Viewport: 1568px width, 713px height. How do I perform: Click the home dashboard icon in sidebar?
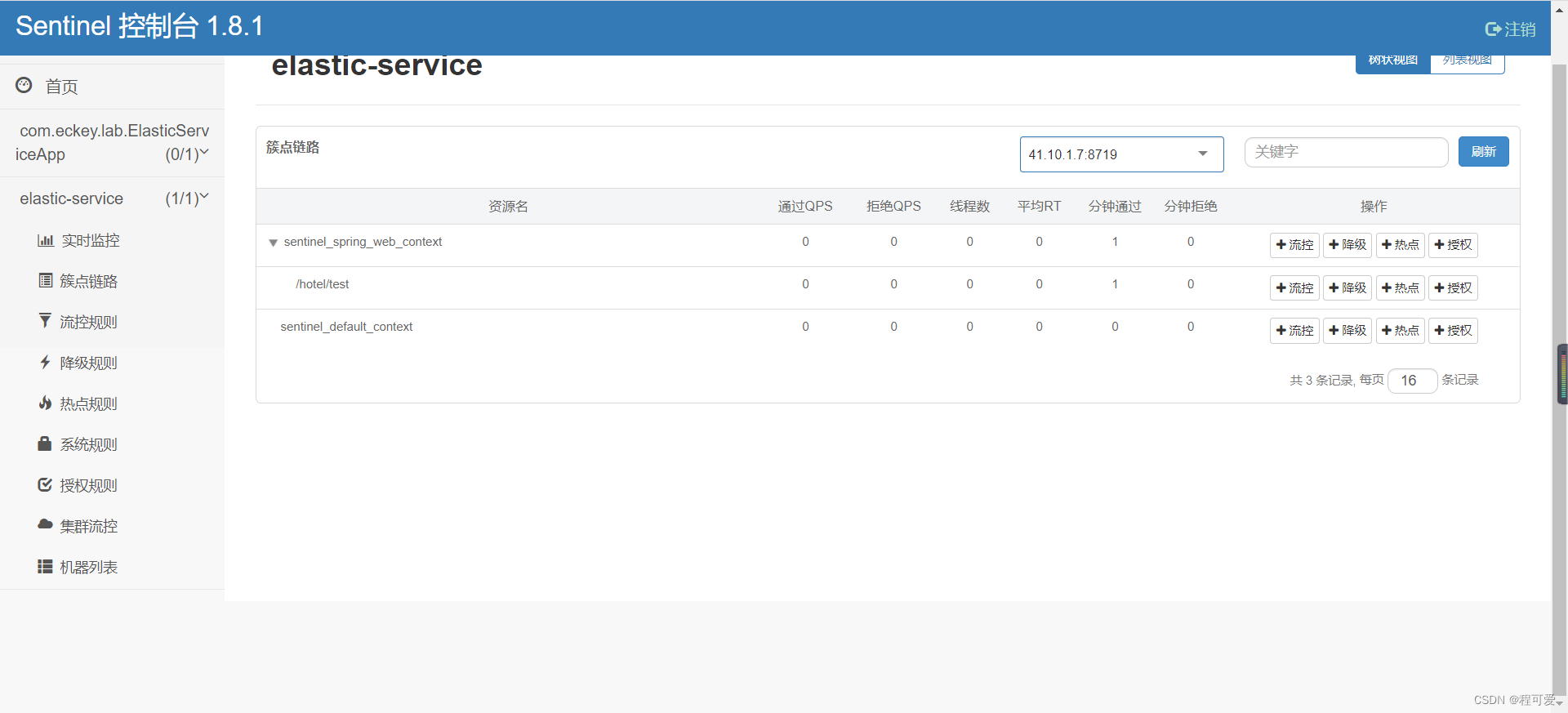pyautogui.click(x=24, y=85)
